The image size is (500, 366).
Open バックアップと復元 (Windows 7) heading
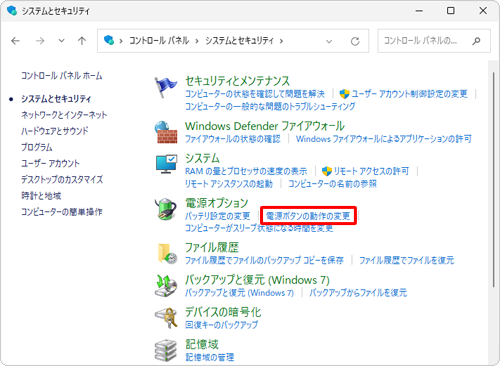click(257, 280)
